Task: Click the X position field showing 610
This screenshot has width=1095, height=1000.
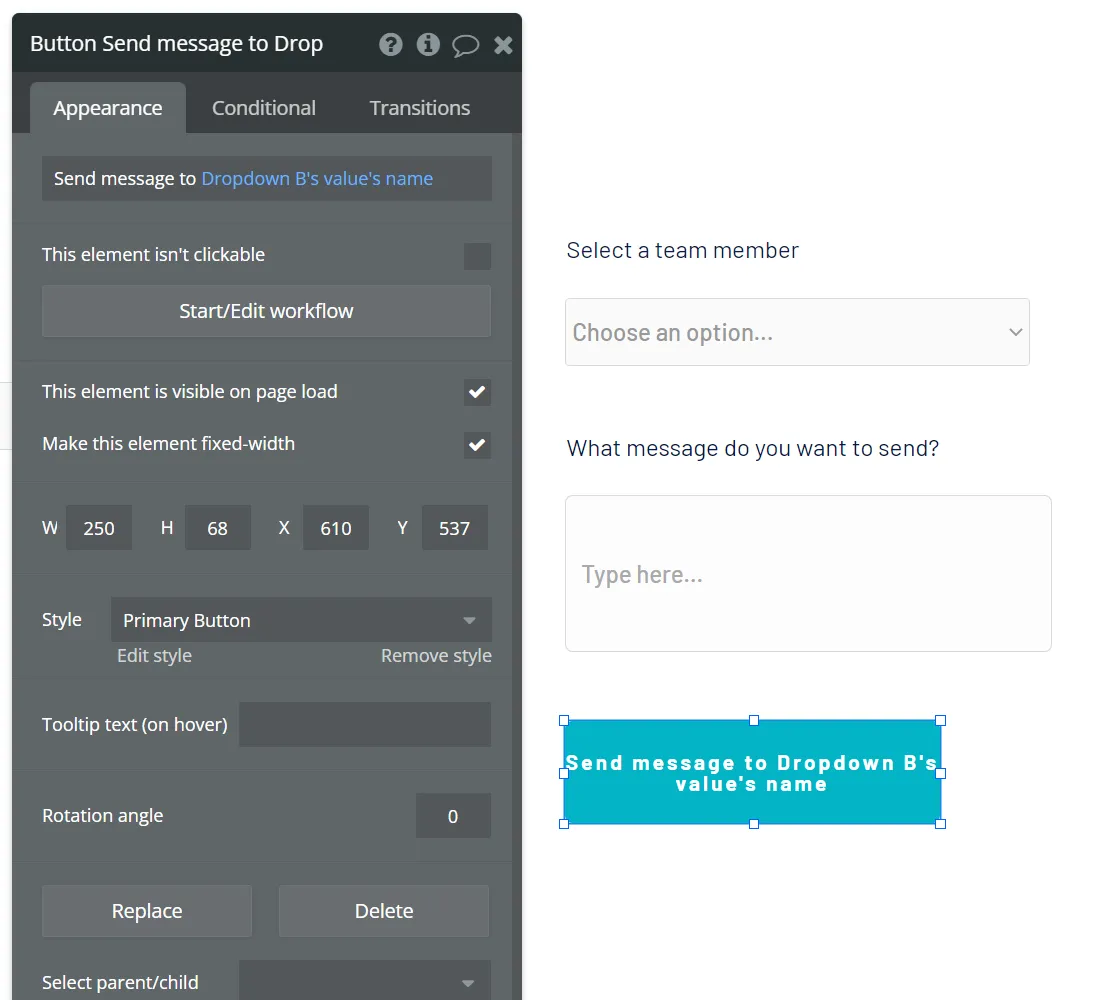Action: point(336,528)
